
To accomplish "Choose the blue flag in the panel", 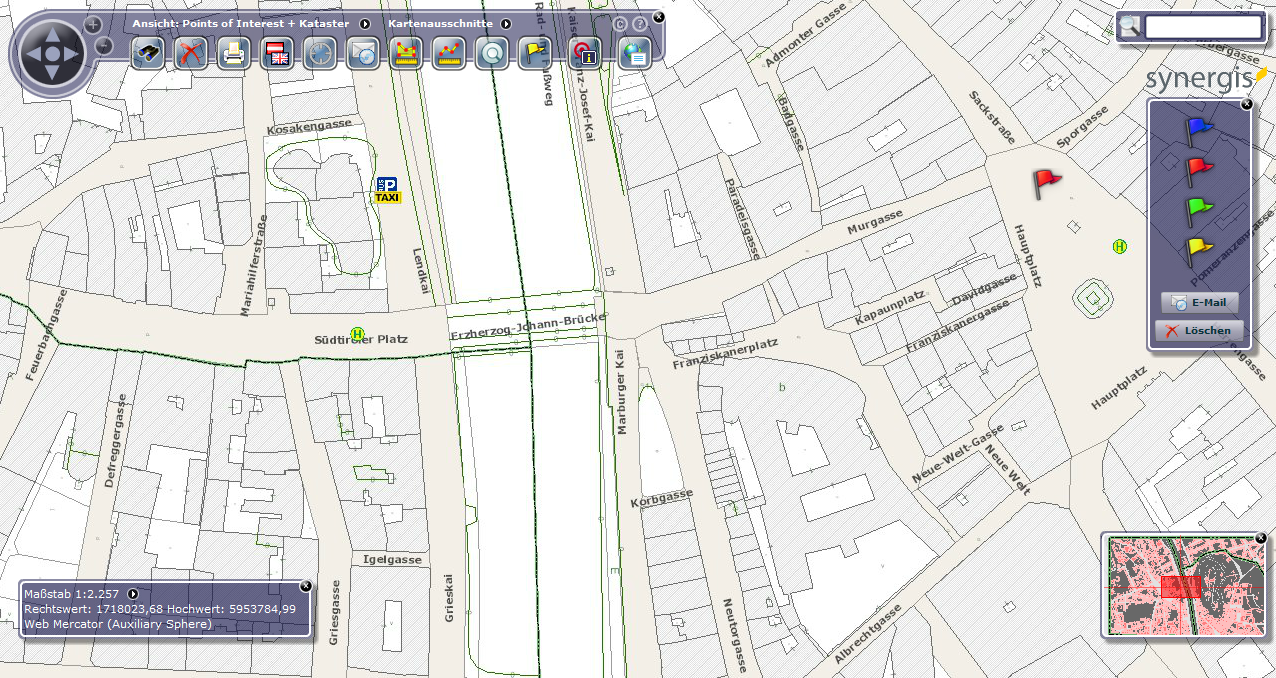I will tap(1198, 128).
